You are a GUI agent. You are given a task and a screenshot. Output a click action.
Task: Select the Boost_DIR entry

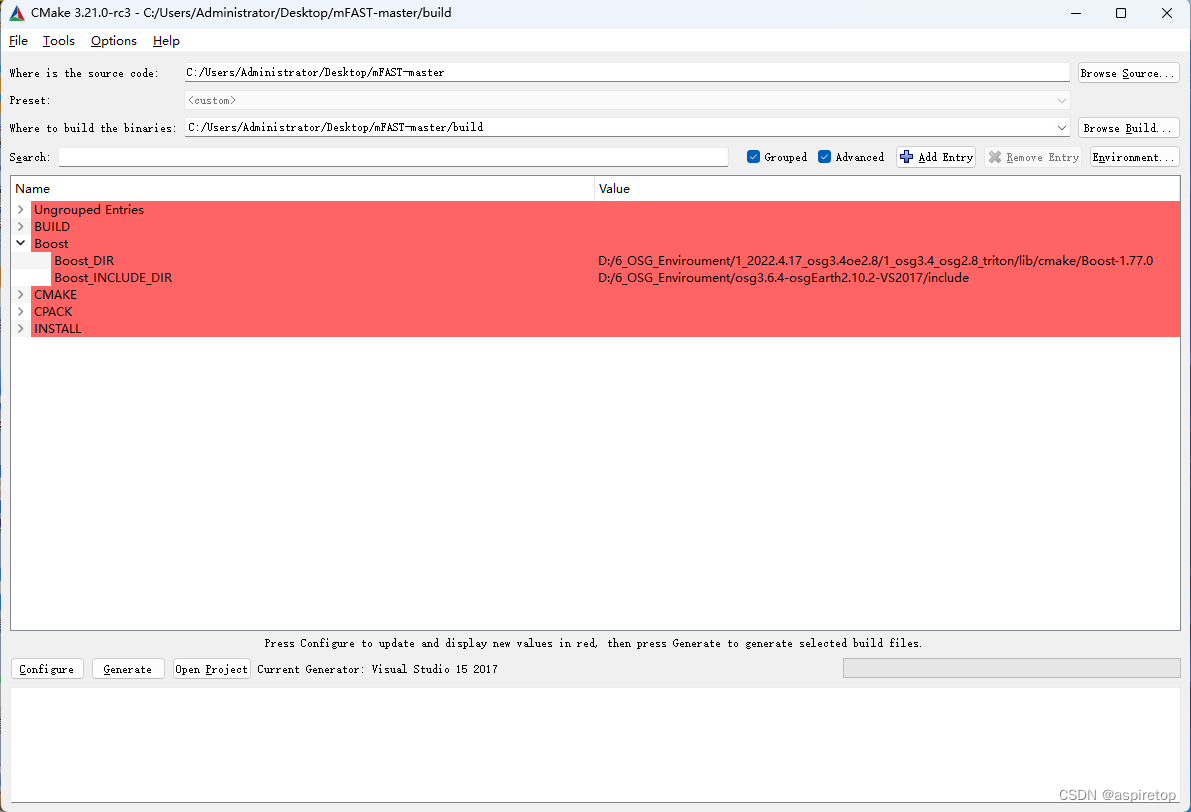click(x=84, y=261)
